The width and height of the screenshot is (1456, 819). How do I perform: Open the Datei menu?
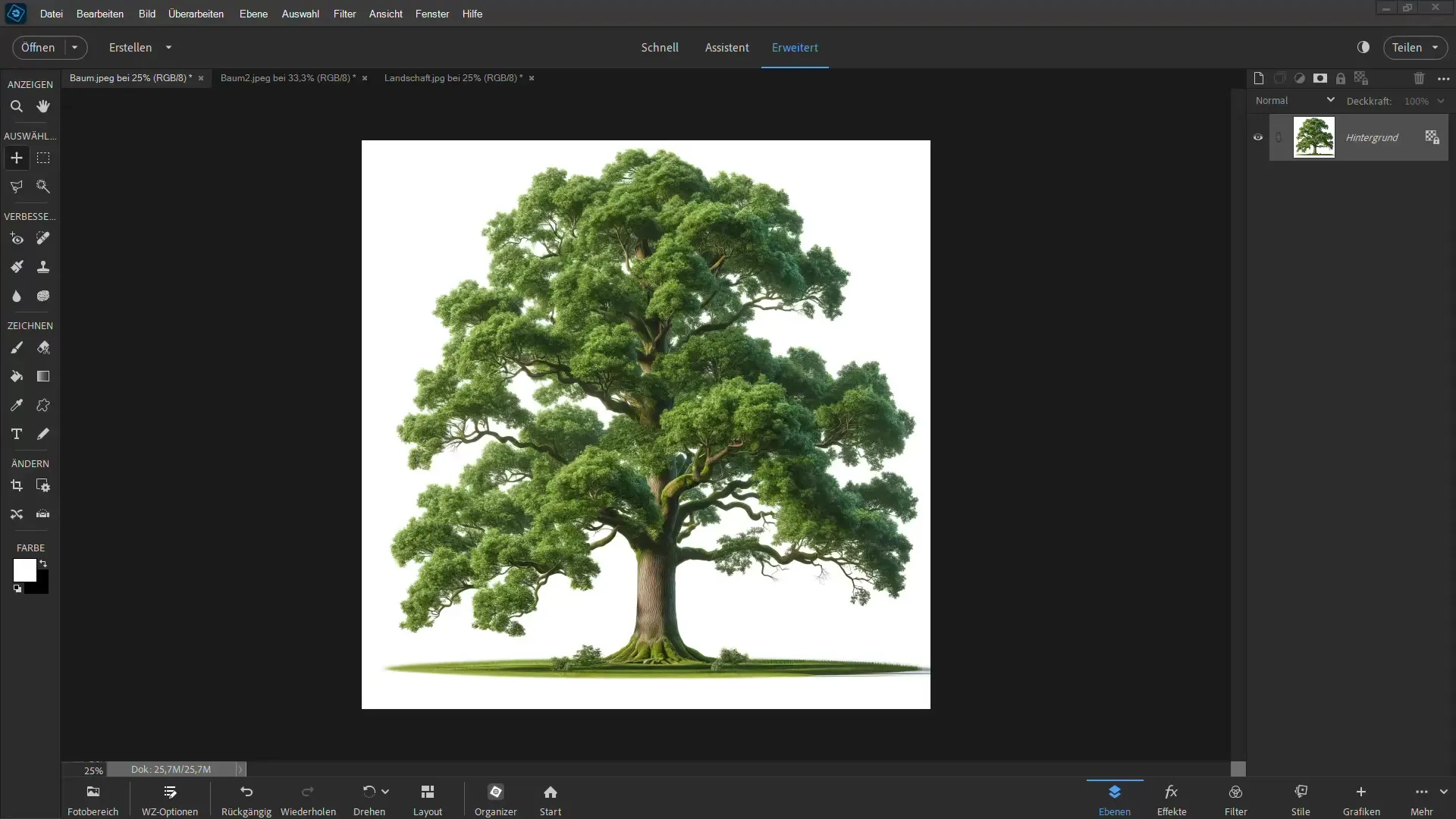52,14
